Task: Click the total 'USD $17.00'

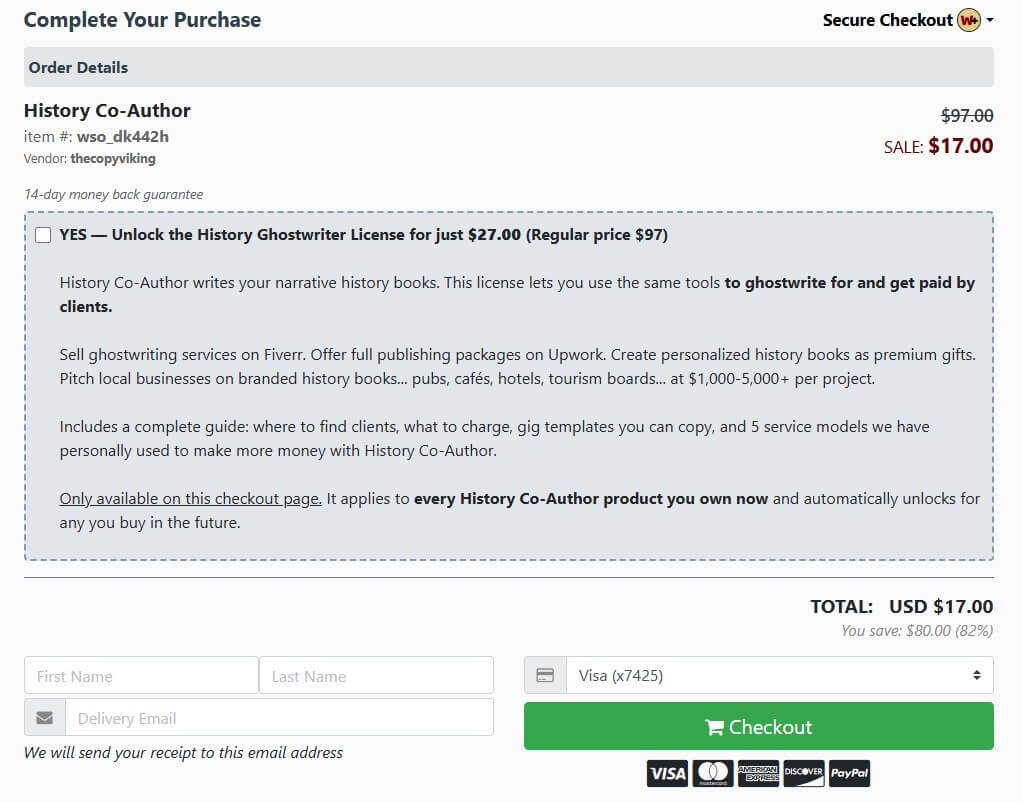Action: coord(941,607)
